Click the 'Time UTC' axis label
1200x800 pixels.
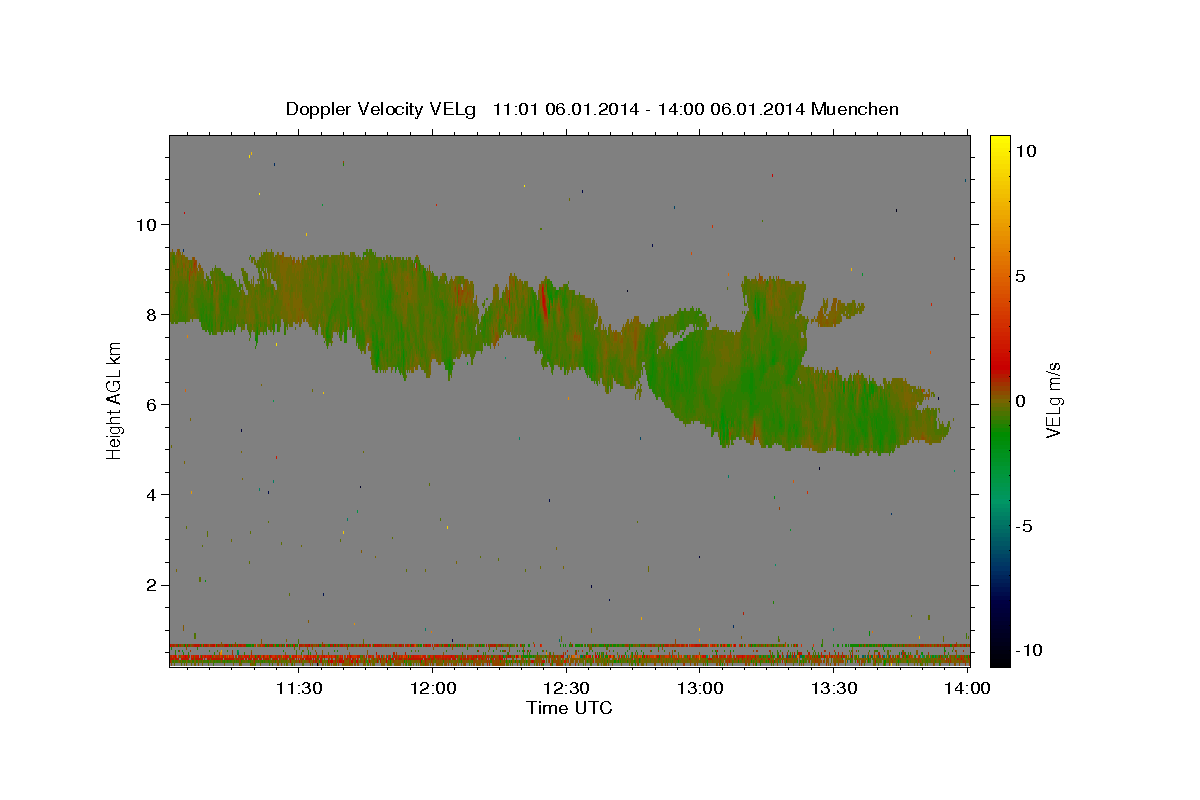(569, 708)
